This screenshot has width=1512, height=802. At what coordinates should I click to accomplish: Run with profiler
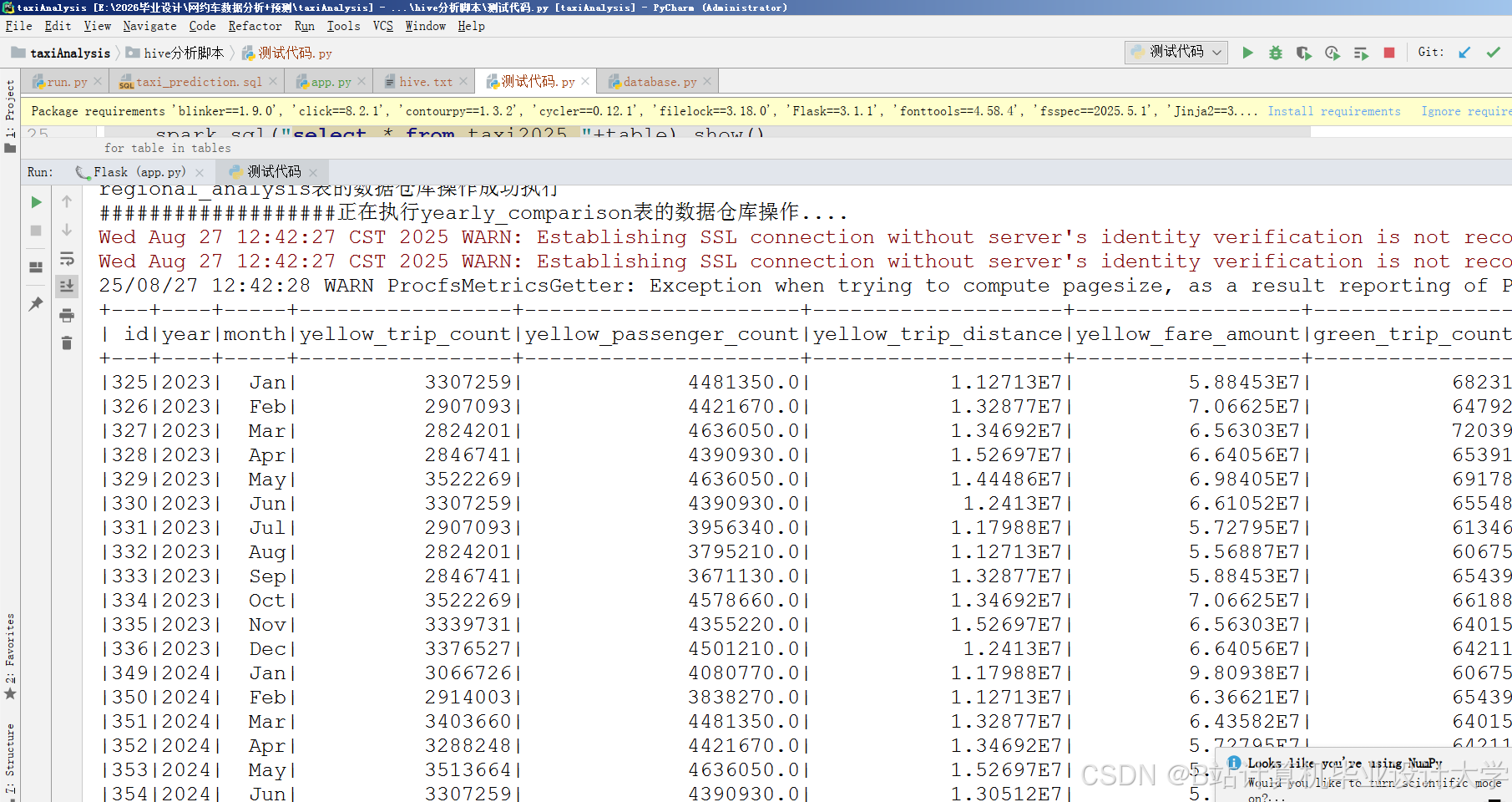click(x=1332, y=52)
